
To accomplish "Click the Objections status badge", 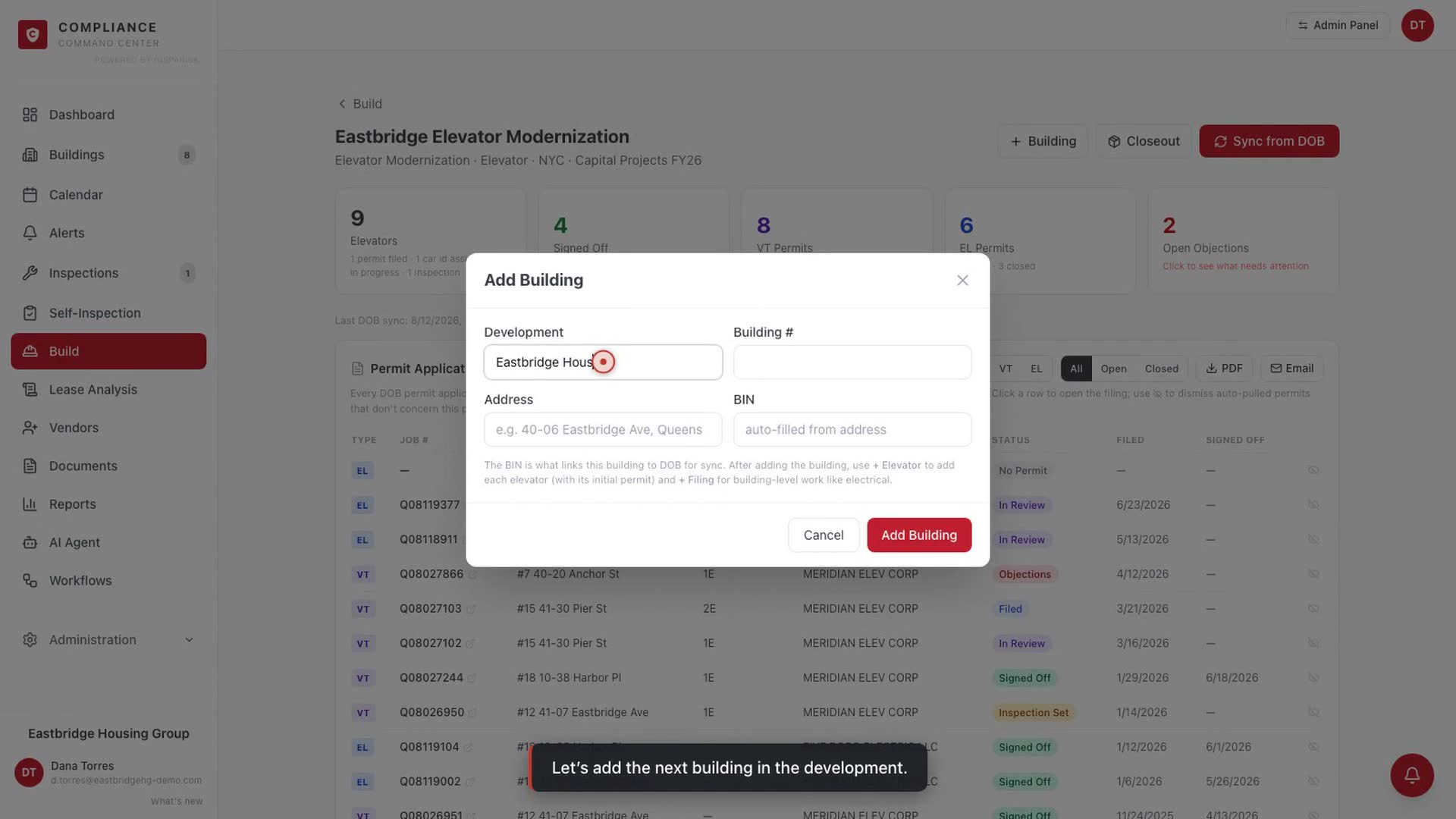I will click(x=1025, y=575).
